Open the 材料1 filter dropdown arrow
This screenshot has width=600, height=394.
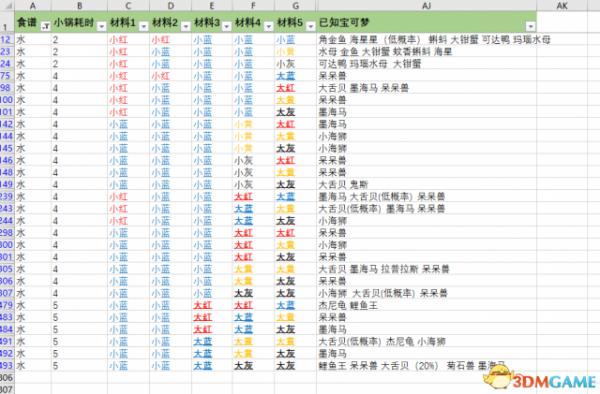(x=144, y=26)
